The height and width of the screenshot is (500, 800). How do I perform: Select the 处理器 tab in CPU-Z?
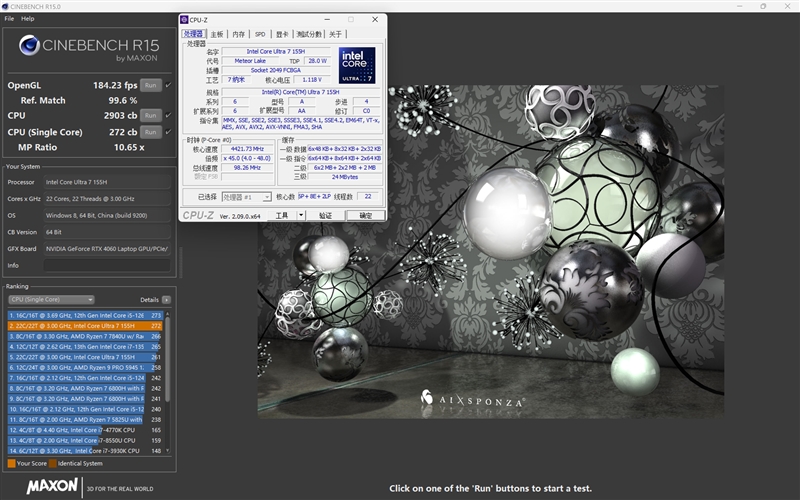(193, 34)
